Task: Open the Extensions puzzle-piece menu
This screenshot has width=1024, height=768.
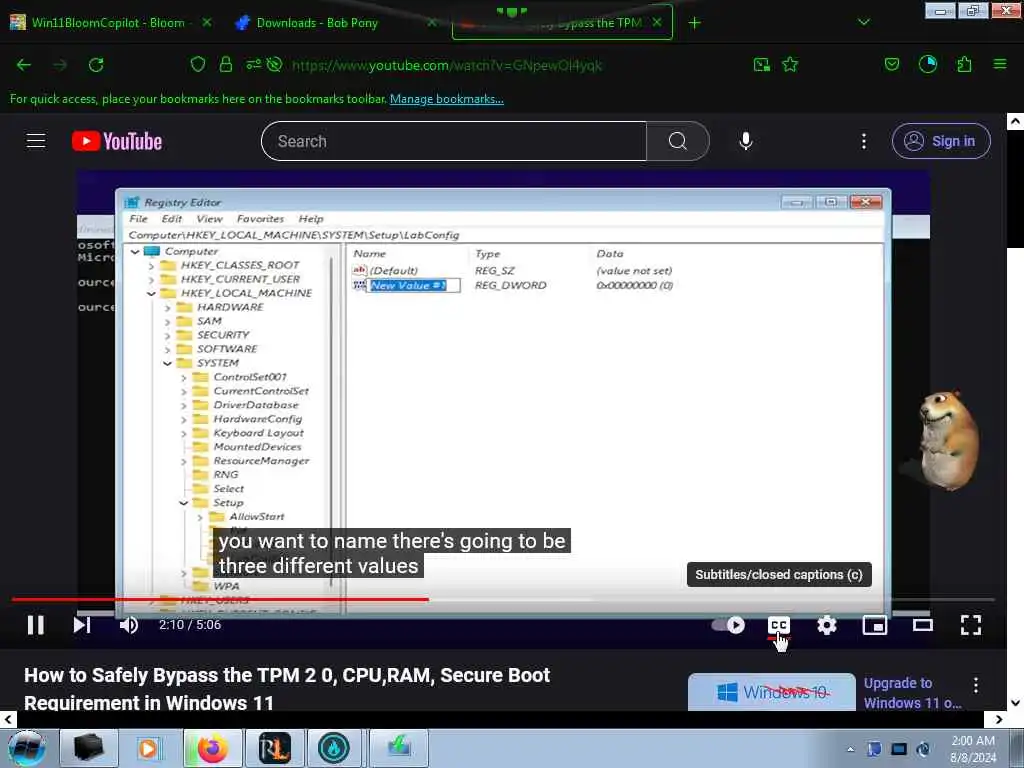Action: coord(964,64)
